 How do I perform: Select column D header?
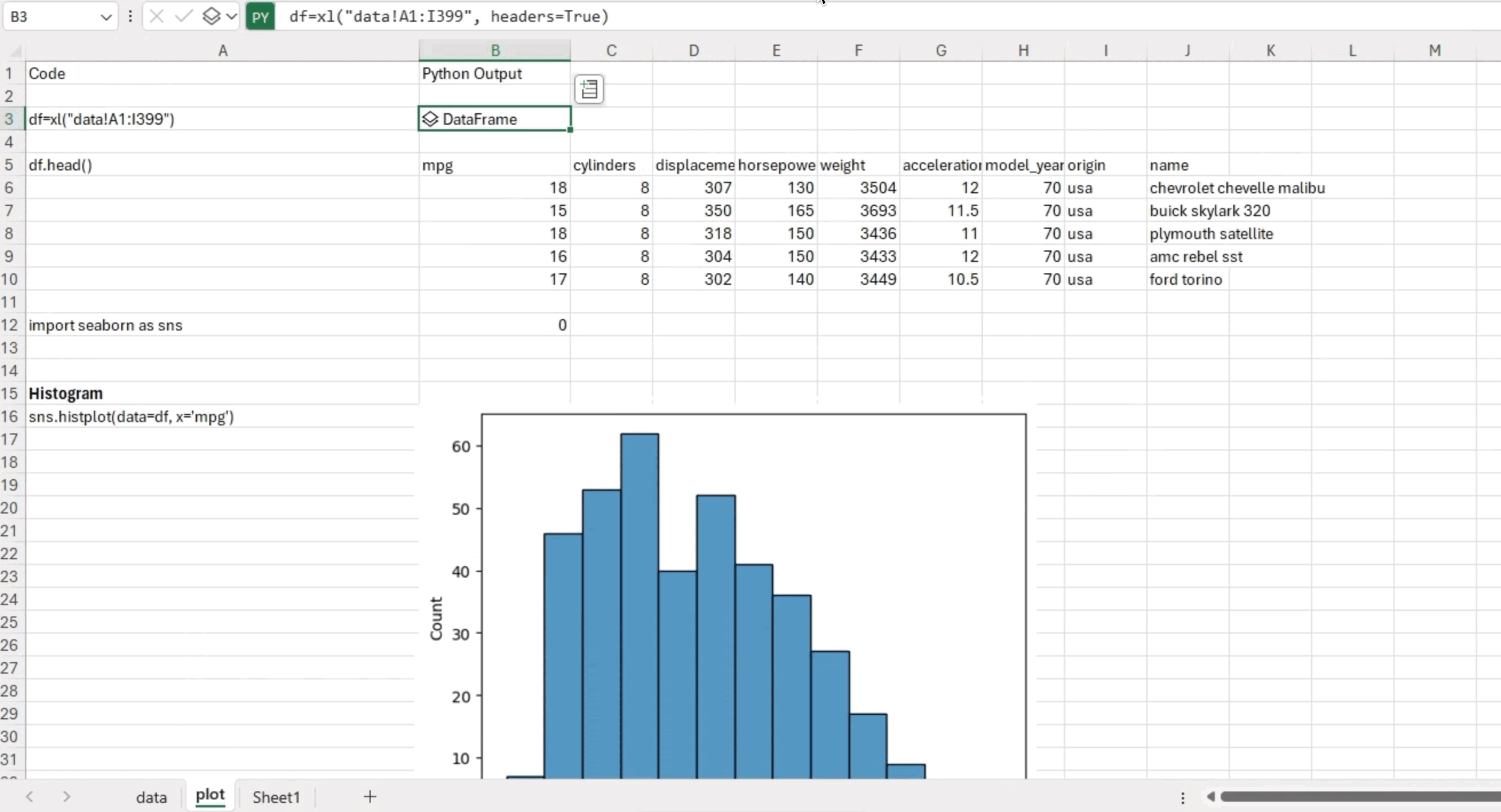click(x=693, y=51)
